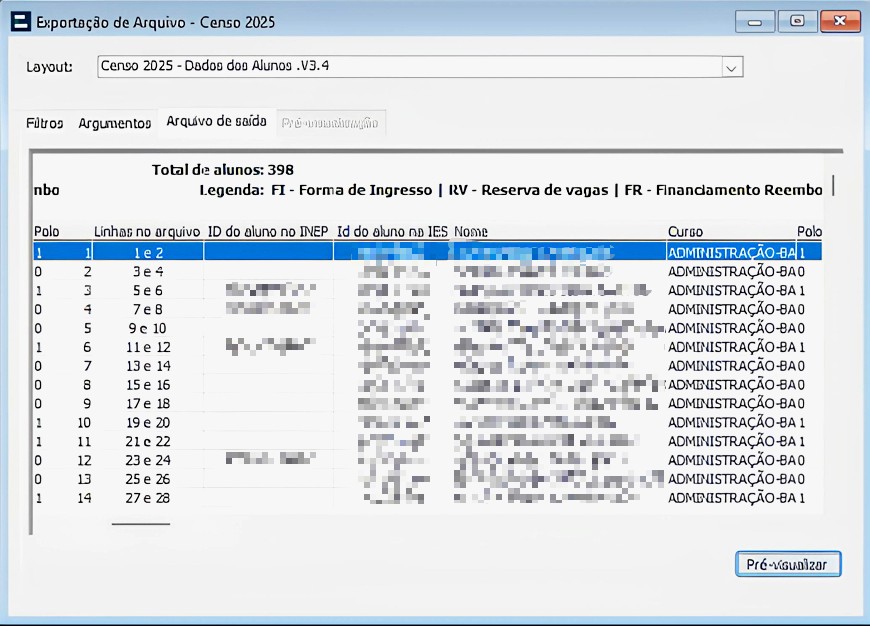Viewport: 870px width, 626px height.
Task: Select the row with lines 17 e 18
Action: pos(427,403)
